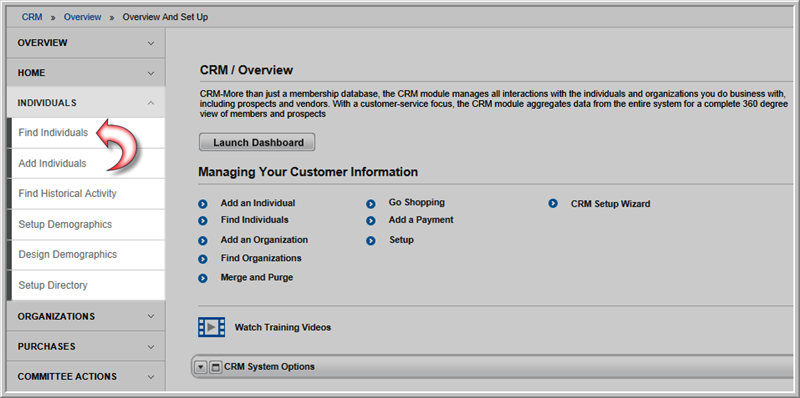Expand the OVERVIEW sidebar section chevron
Viewport: 800px width, 398px height.
pos(151,43)
